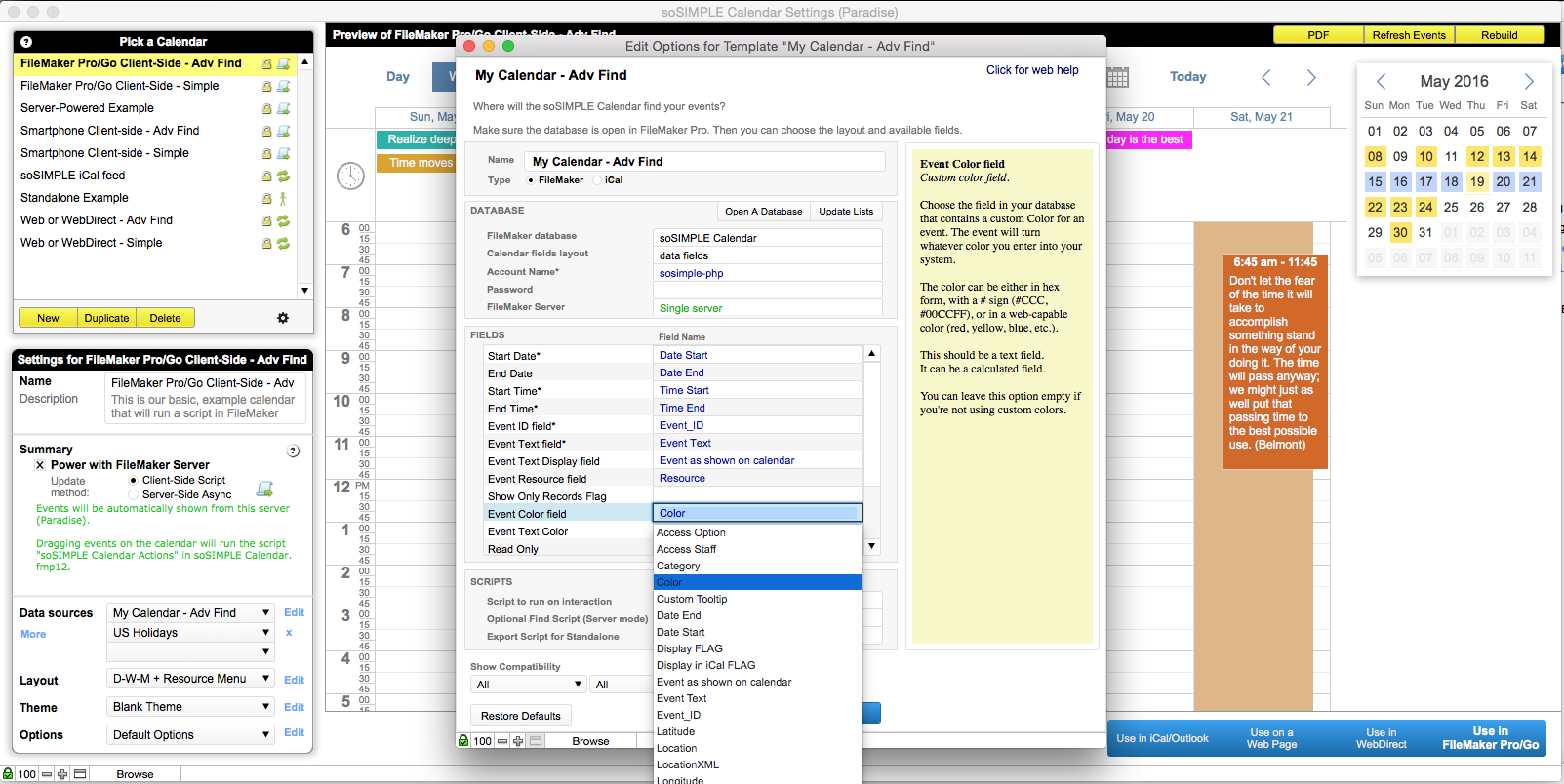Open the Theme dropdown showing Blank Theme

click(x=190, y=707)
